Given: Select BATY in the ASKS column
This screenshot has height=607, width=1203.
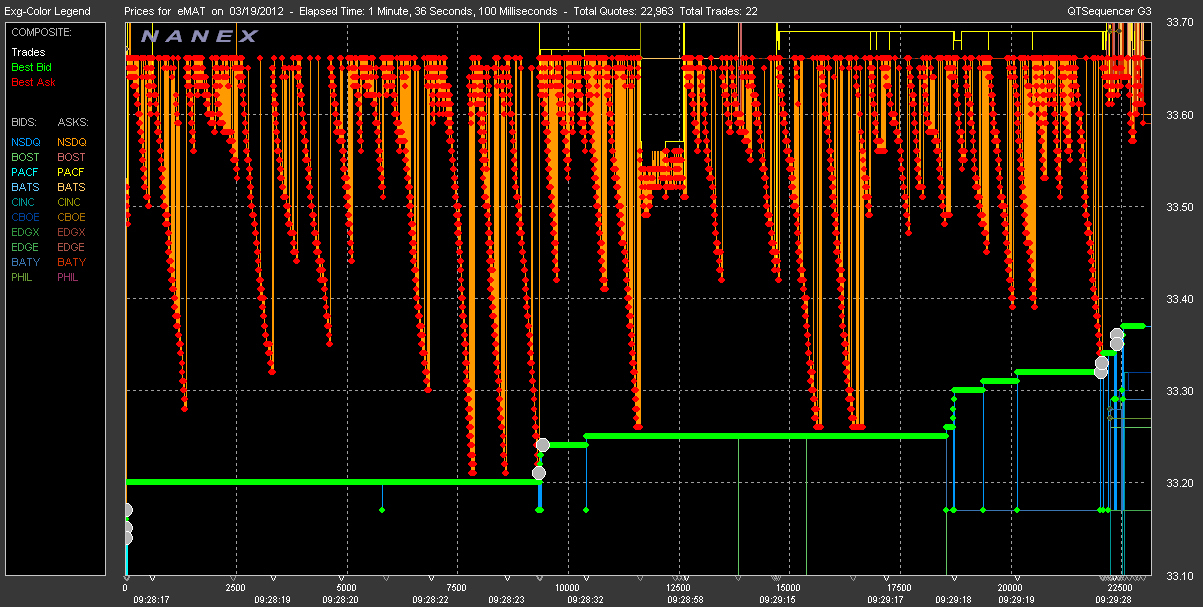Looking at the screenshot, I should pos(72,262).
